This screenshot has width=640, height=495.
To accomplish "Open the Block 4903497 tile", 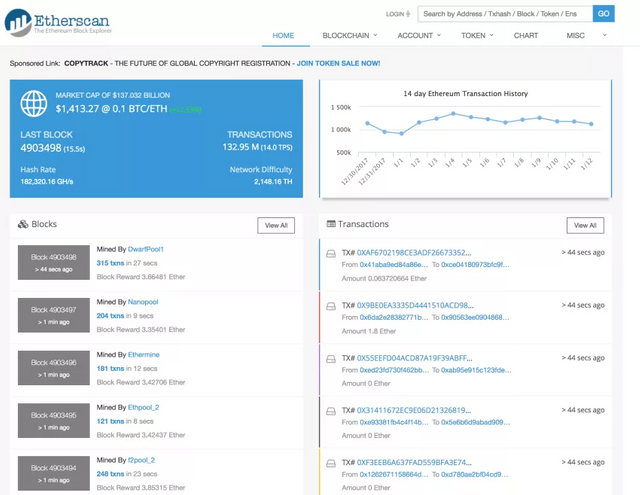I will click(54, 315).
